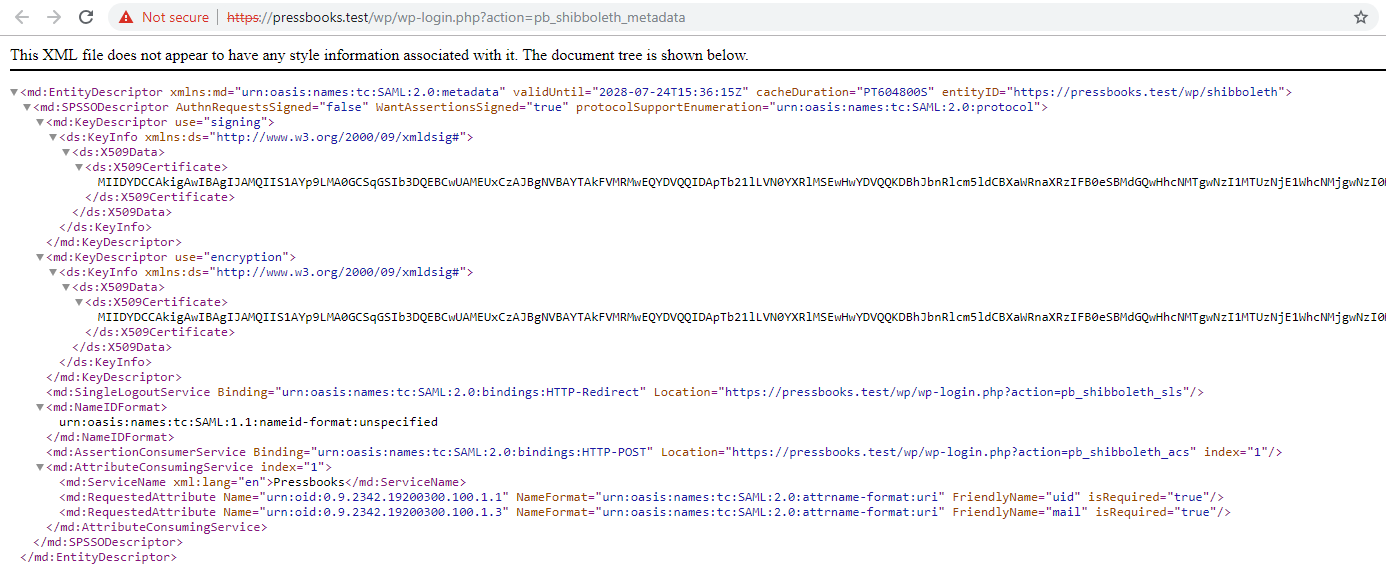Image resolution: width=1386 pixels, height=588 pixels.
Task: Collapse the md:EntityDescriptor root element
Action: (x=12, y=91)
